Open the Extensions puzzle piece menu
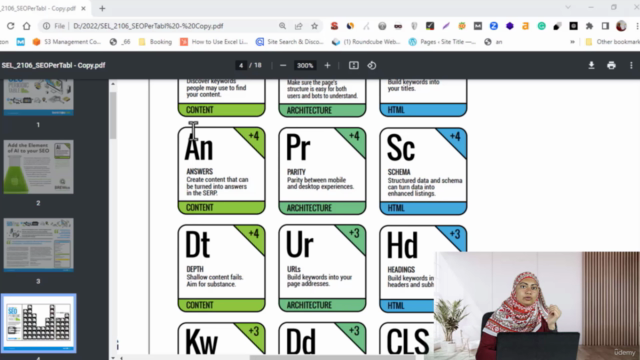 [x=589, y=26]
